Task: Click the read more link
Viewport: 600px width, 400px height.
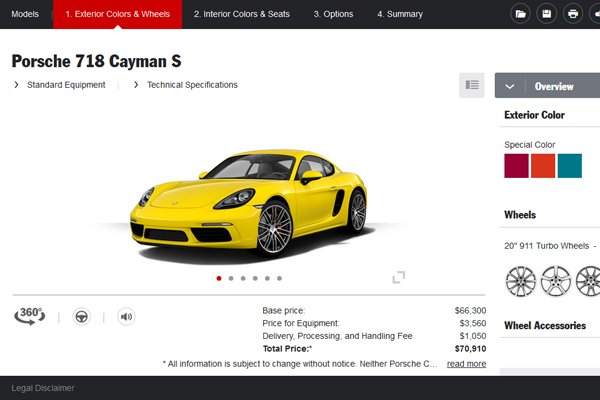Action: (x=466, y=364)
